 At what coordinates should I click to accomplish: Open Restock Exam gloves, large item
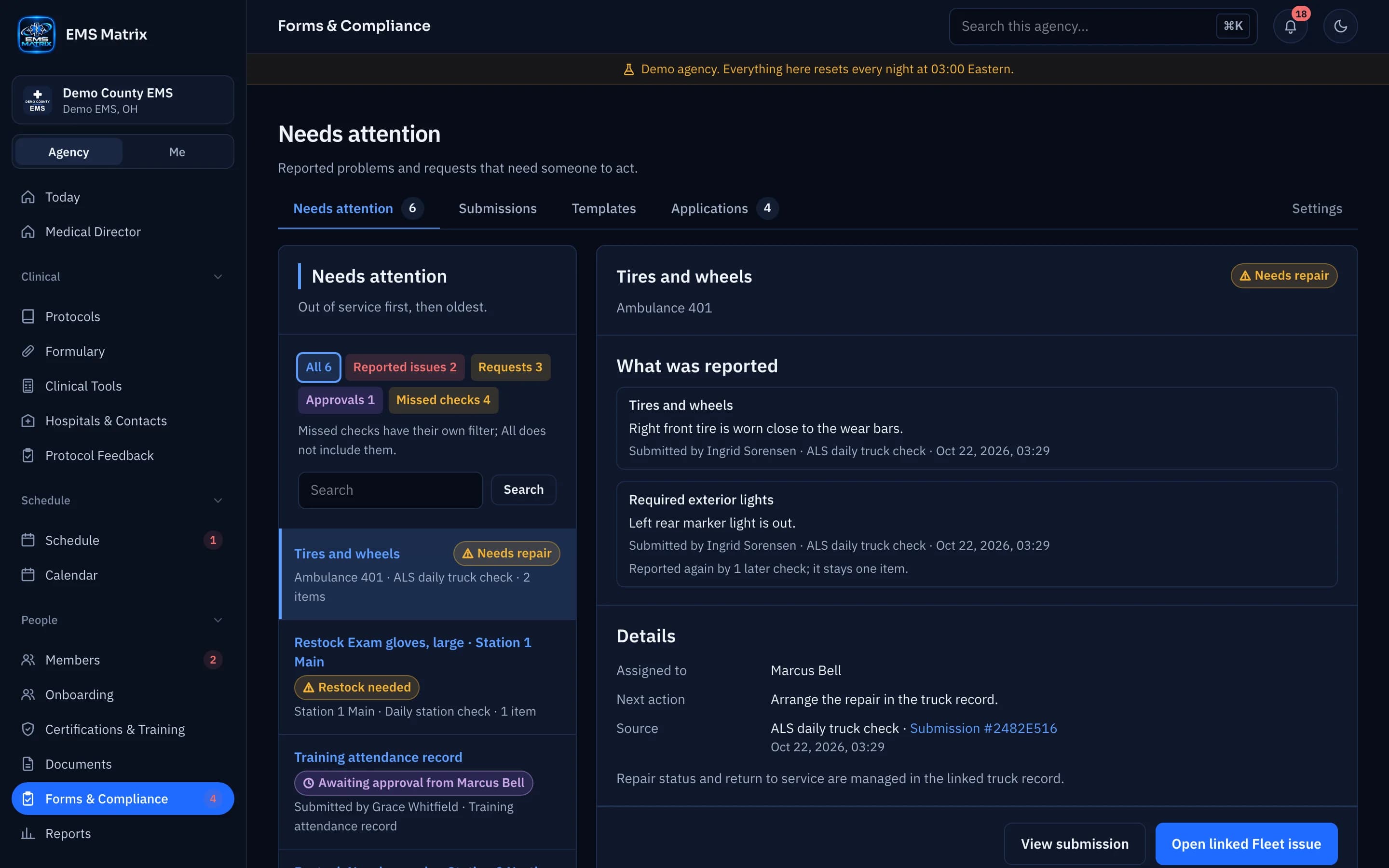coord(428,677)
